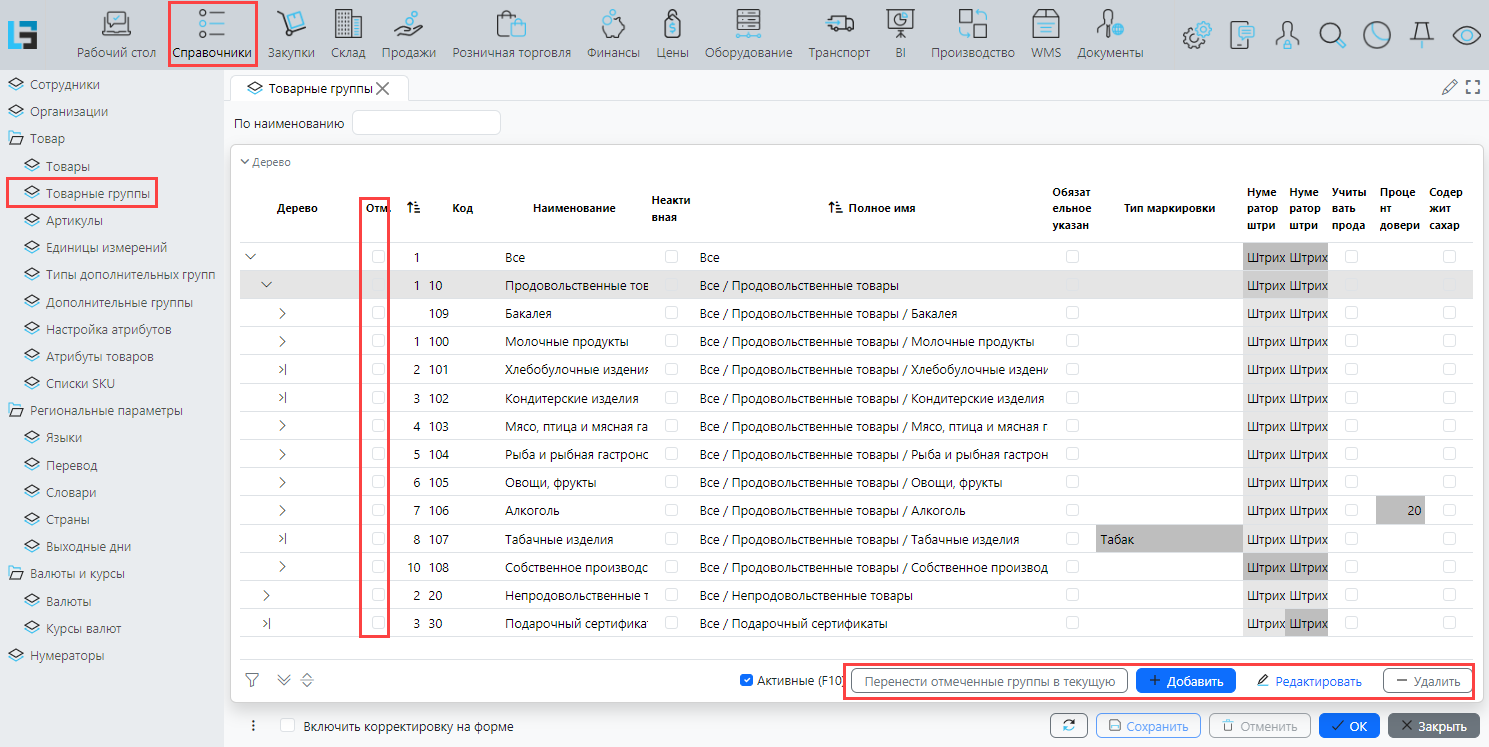Close the Товарные группы tab
This screenshot has width=1489, height=747.
point(382,89)
